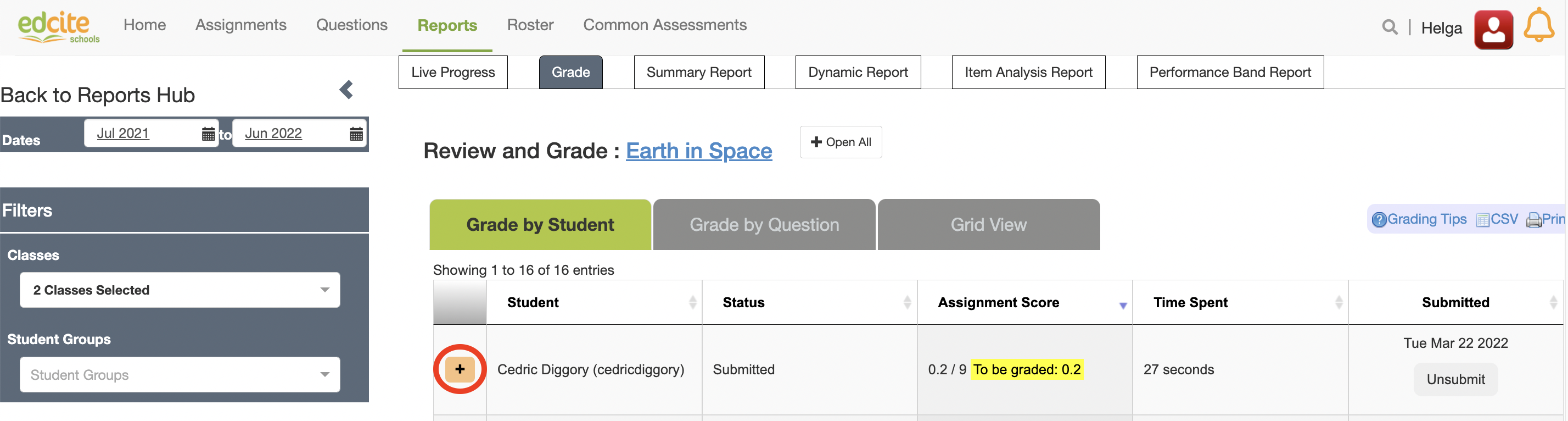Click the red user profile icon
The image size is (1568, 421).
point(1493,29)
